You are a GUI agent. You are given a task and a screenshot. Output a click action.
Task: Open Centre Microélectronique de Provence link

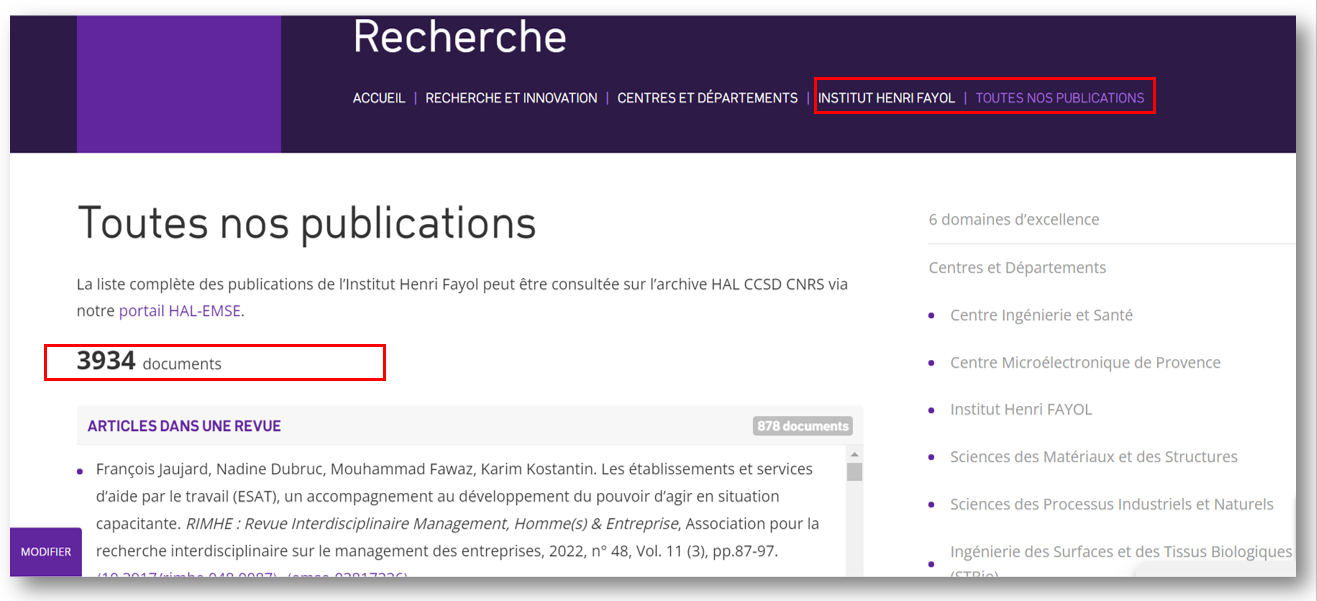(1085, 362)
